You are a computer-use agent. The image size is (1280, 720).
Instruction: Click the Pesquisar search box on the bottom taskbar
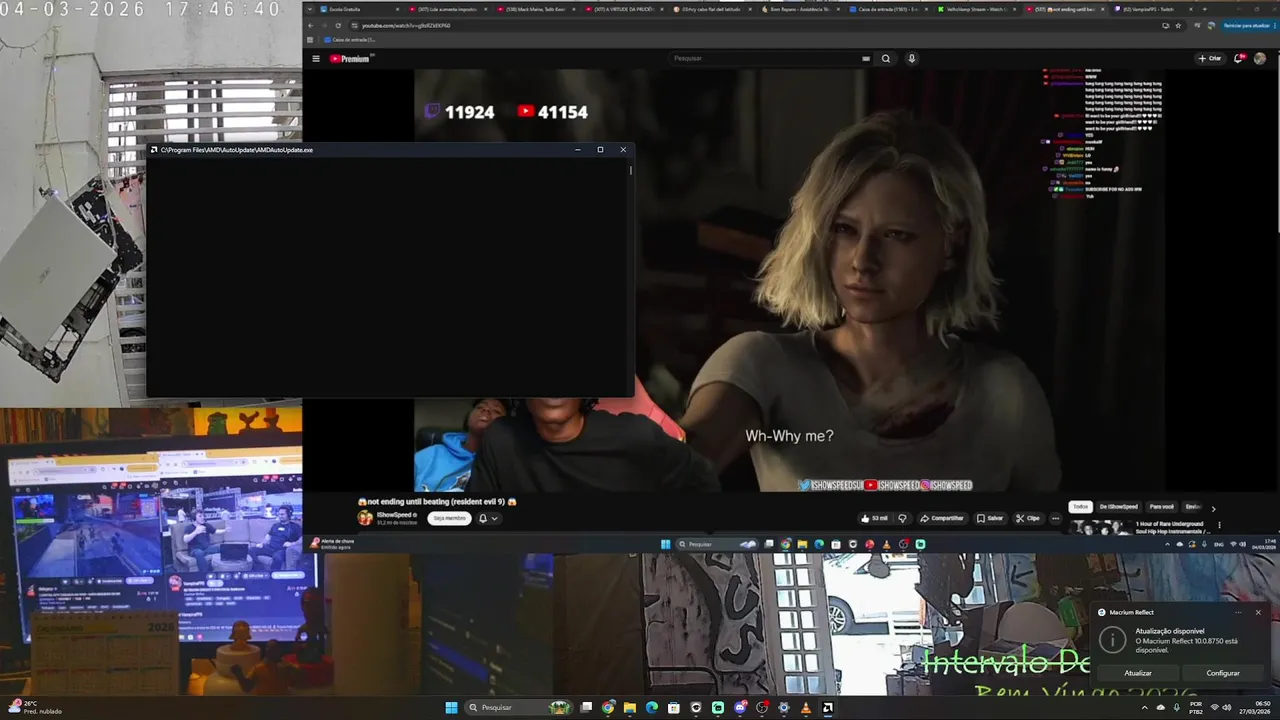pos(519,707)
